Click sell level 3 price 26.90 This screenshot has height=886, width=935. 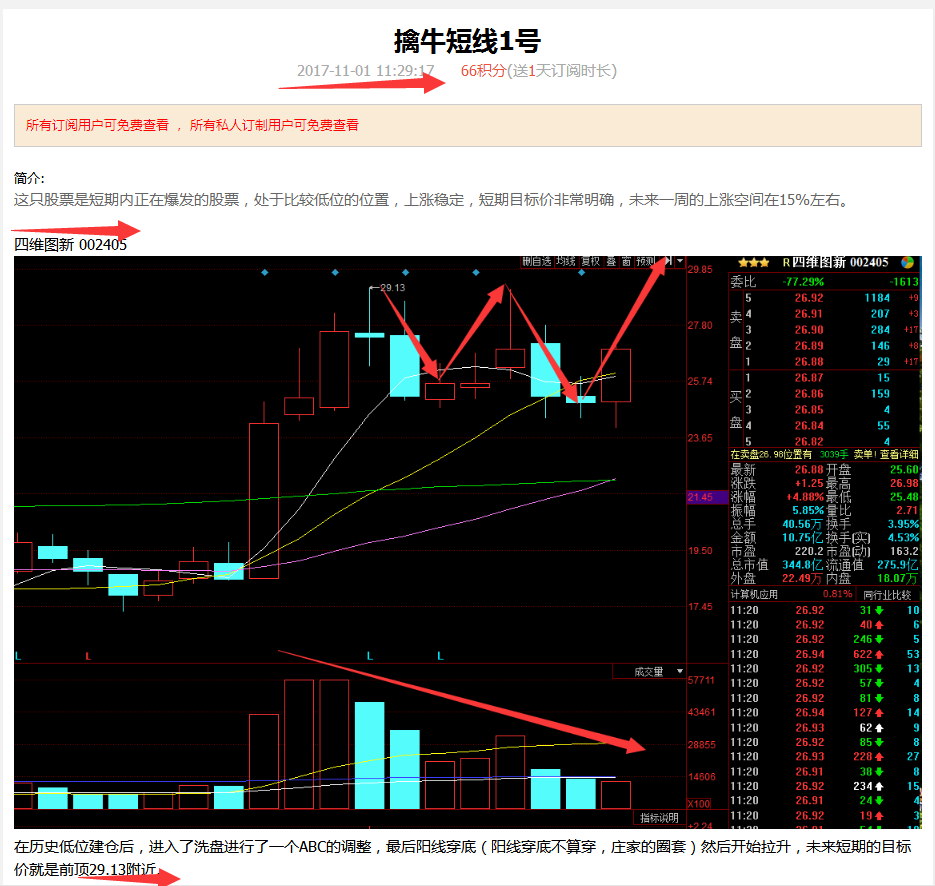click(809, 330)
